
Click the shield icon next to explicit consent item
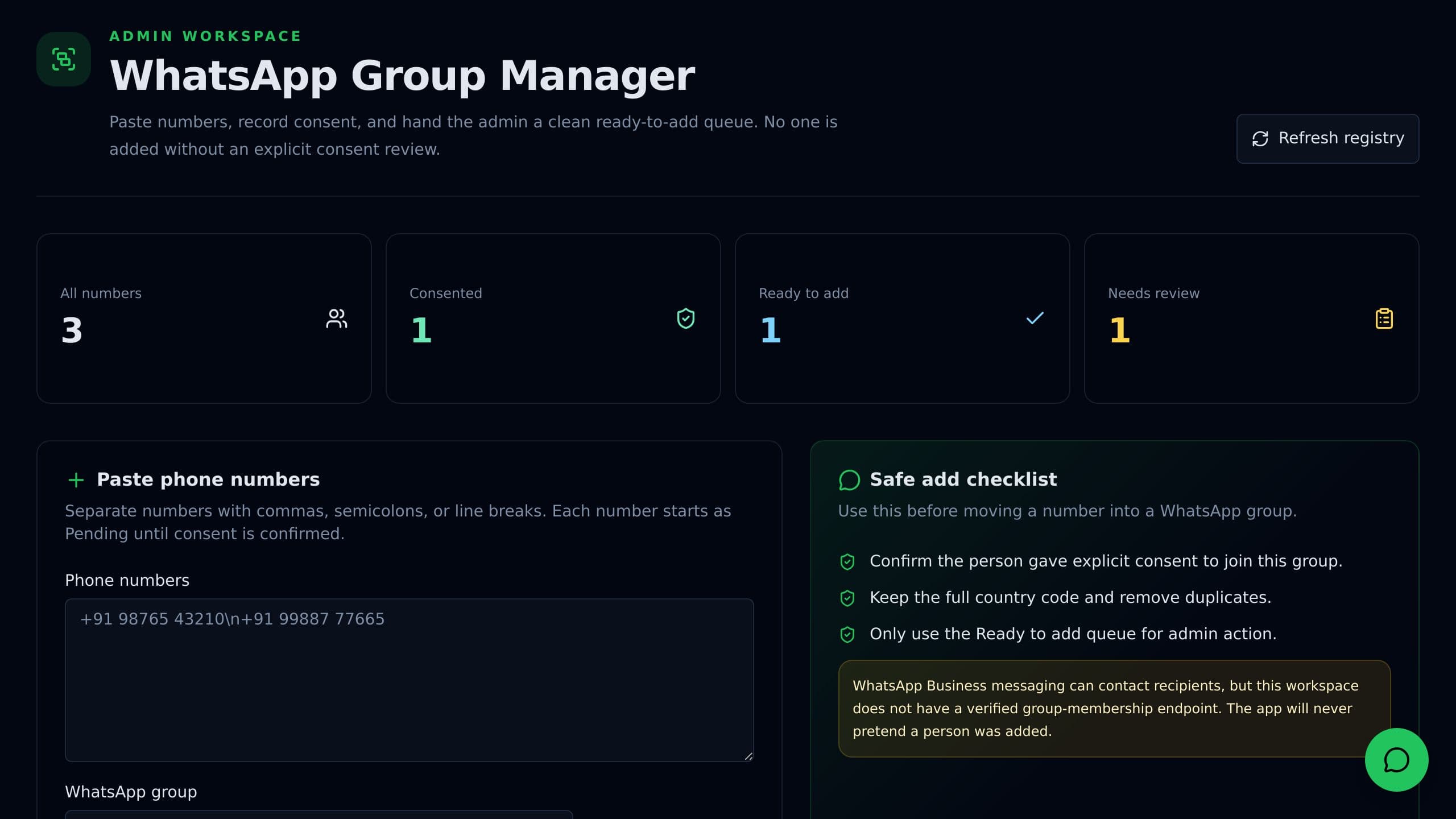[x=847, y=562]
